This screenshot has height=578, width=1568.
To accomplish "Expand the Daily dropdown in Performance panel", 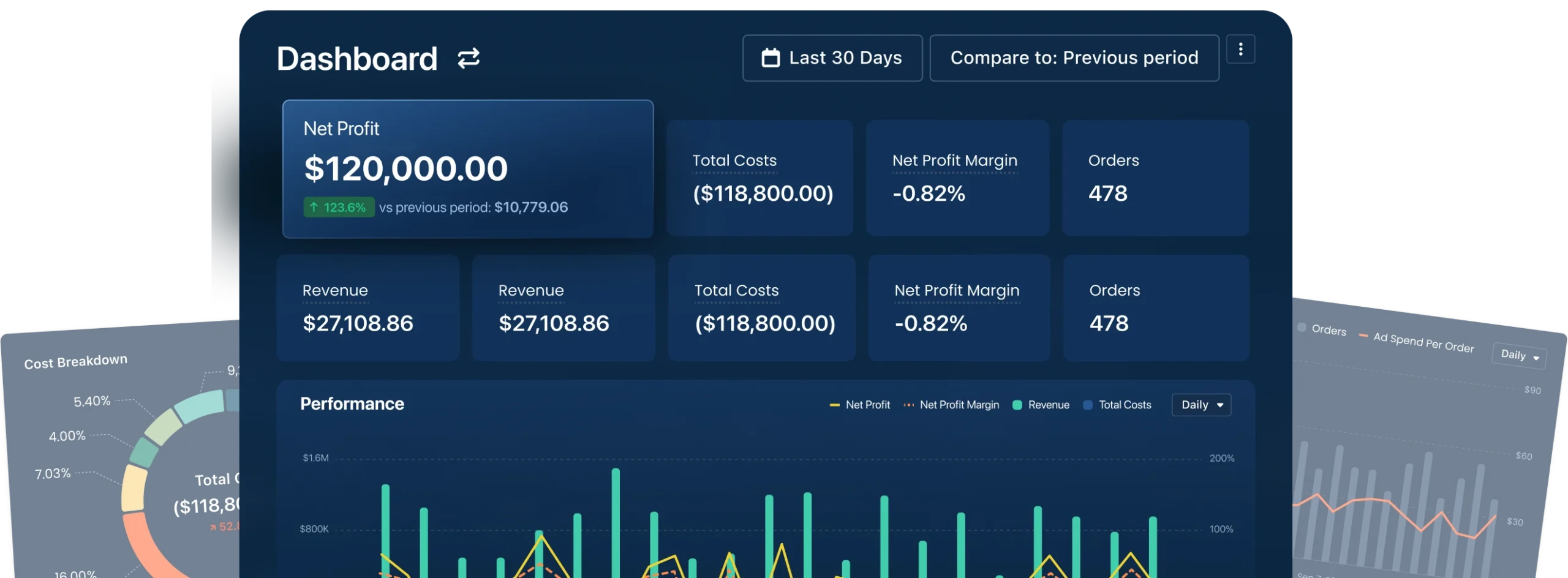I will [1201, 405].
